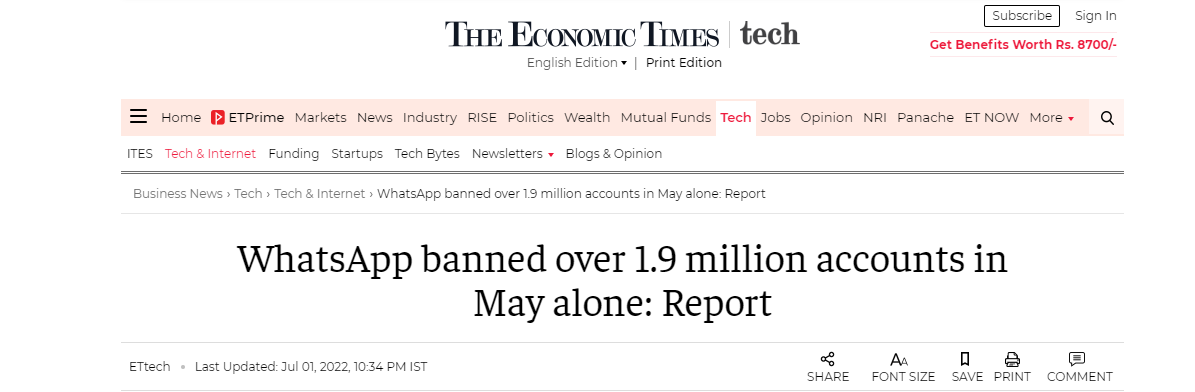Select the Markets menu item
The image size is (1195, 392).
[x=320, y=117]
